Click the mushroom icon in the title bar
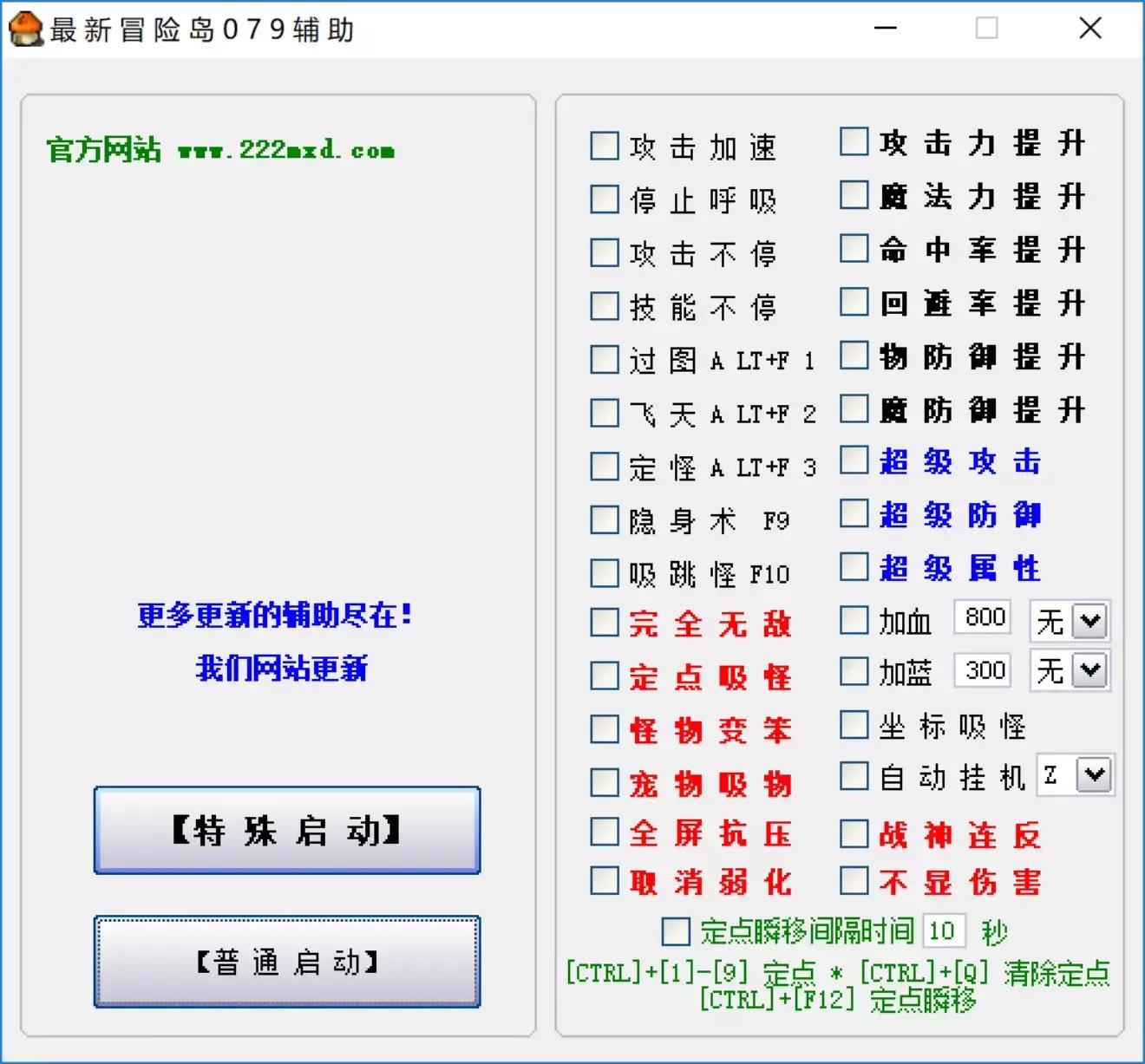This screenshot has width=1145, height=1064. pos(26,29)
